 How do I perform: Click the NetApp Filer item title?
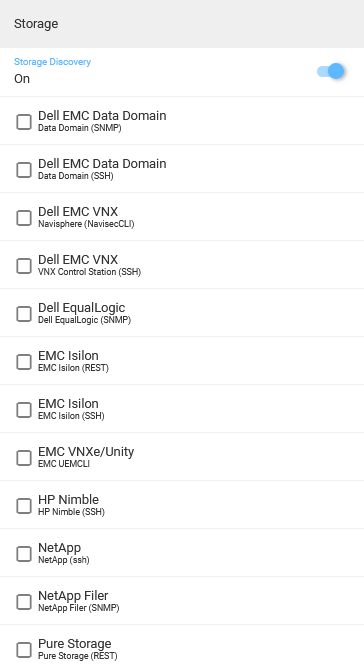[x=73, y=596]
